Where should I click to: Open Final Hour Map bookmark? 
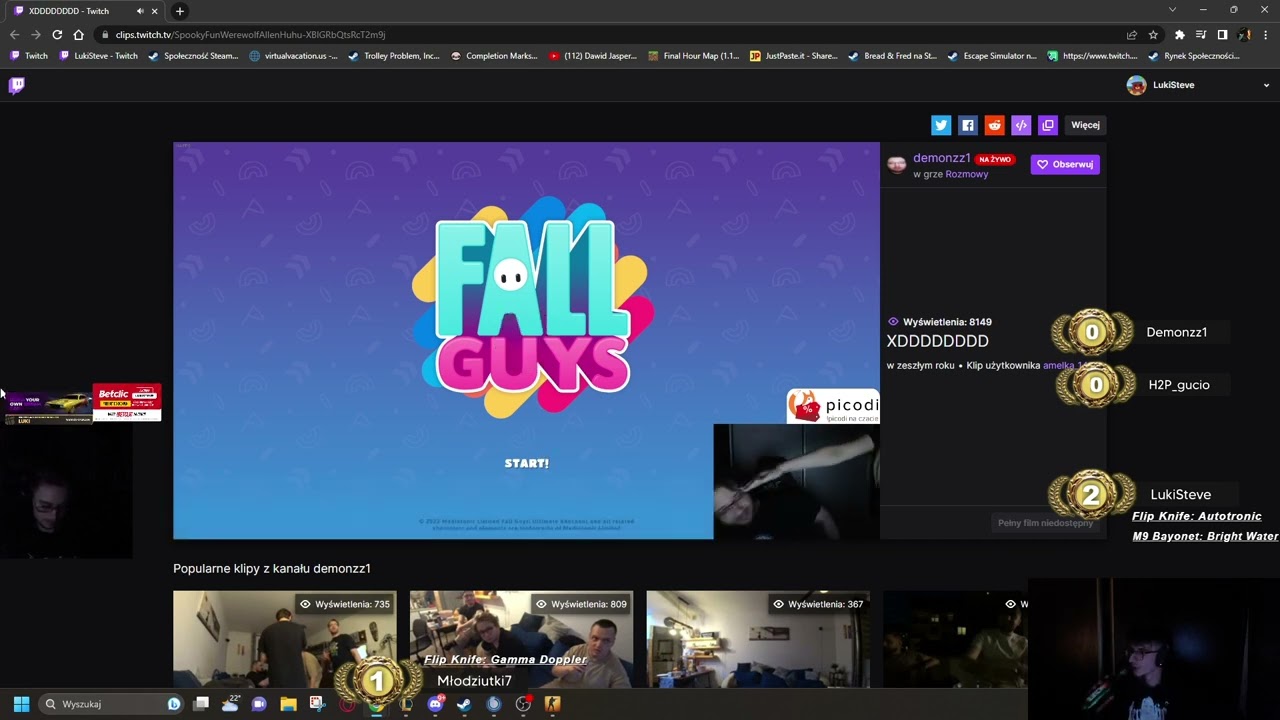pos(693,56)
